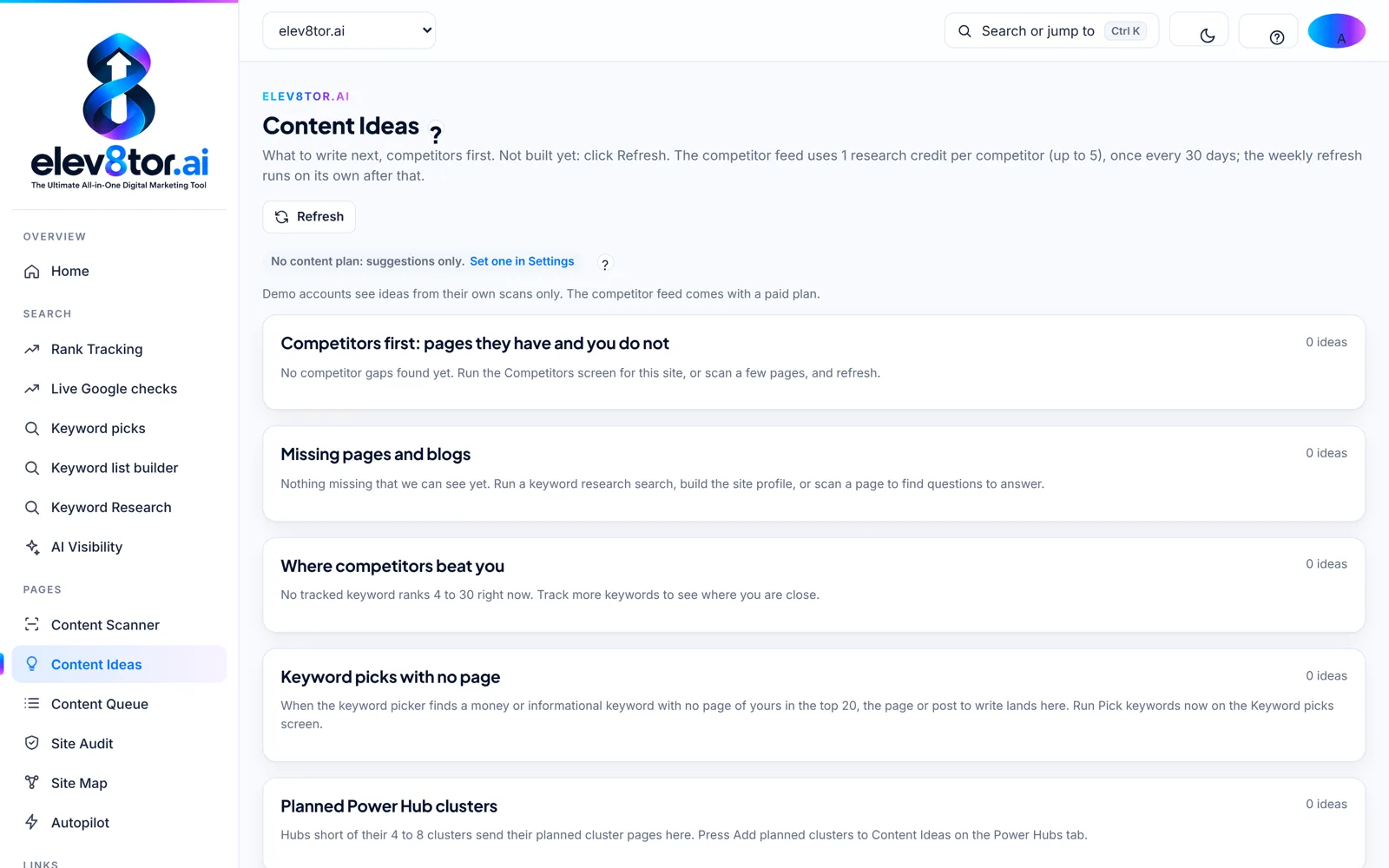Open the user avatar menu
The height and width of the screenshot is (868, 1389).
pyautogui.click(x=1336, y=30)
